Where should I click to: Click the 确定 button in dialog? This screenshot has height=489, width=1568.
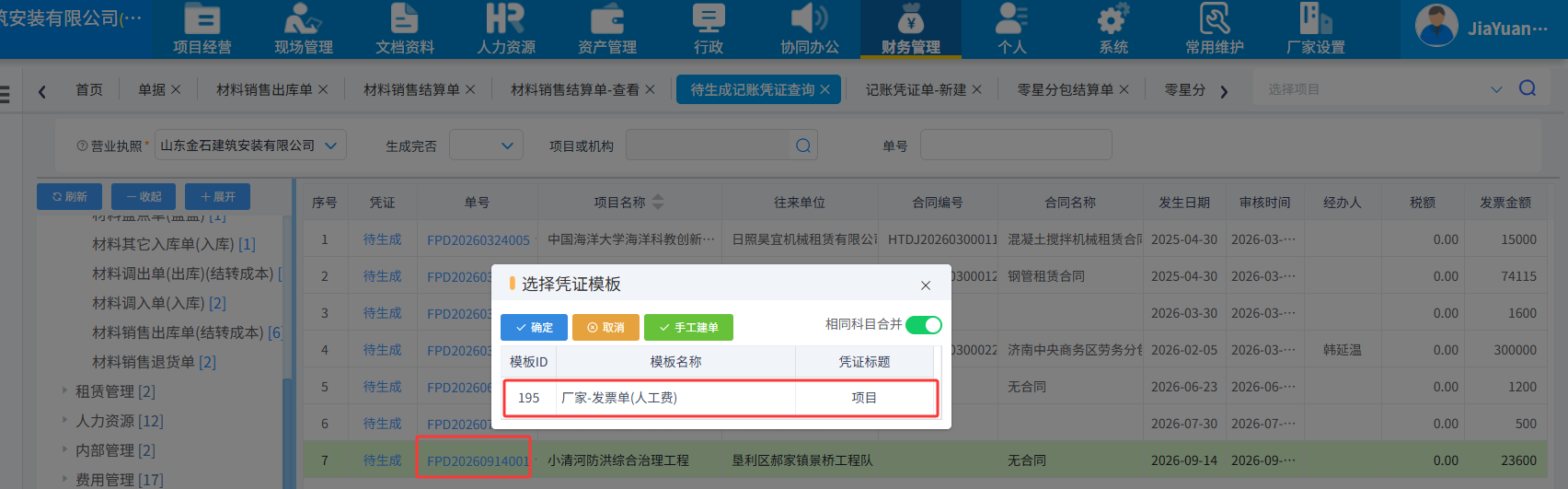(x=534, y=327)
